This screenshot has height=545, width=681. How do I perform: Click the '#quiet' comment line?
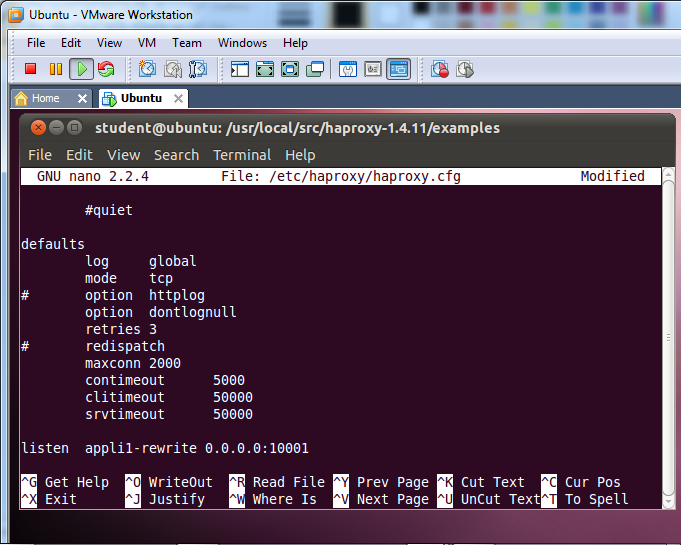[x=109, y=210]
